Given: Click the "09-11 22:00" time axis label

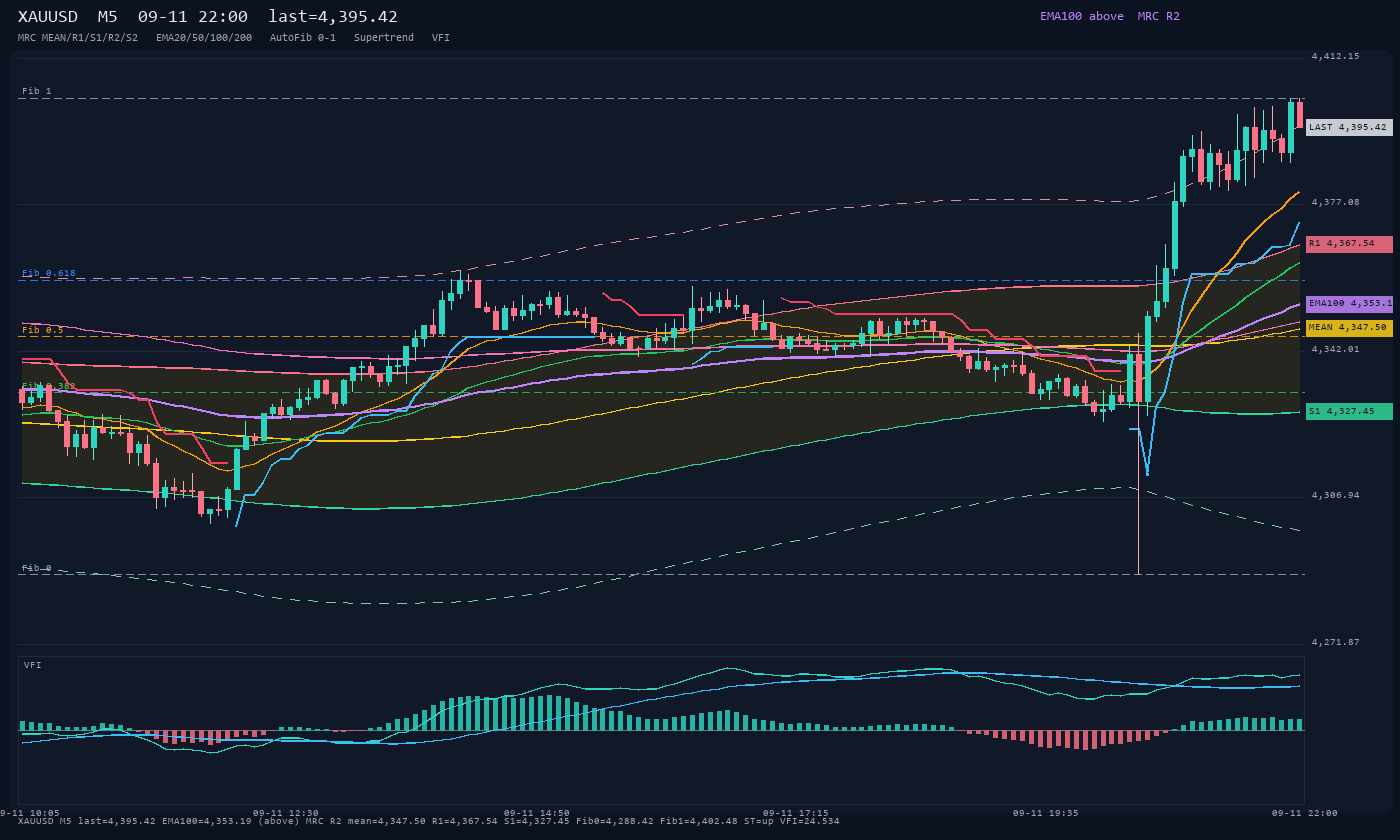Looking at the screenshot, I should point(1304,813).
